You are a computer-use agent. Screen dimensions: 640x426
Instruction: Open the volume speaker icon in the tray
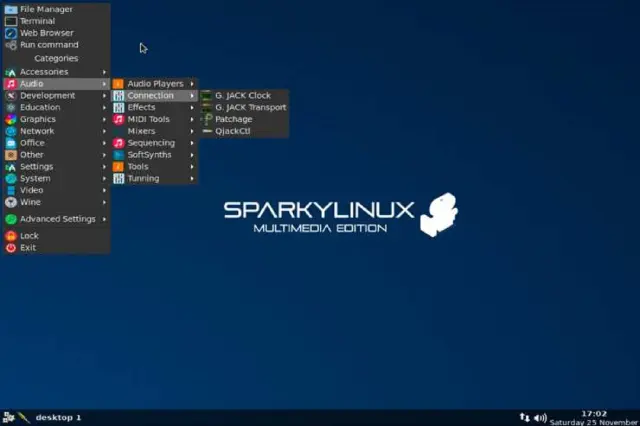coord(540,417)
